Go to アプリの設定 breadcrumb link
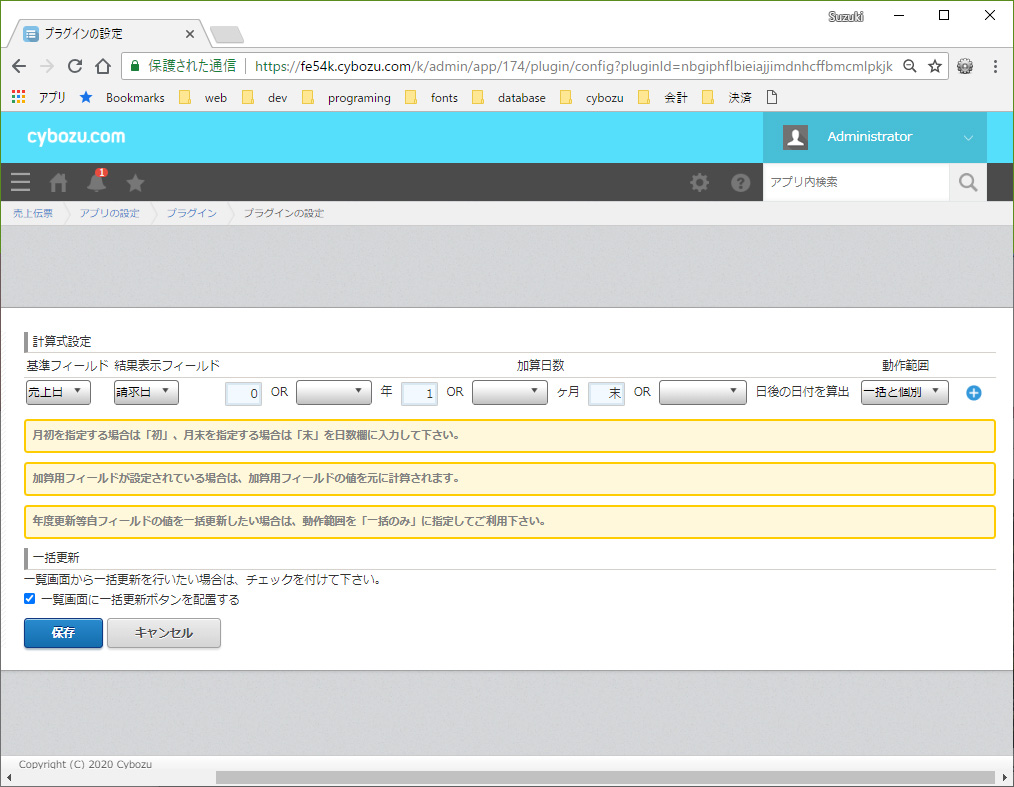The width and height of the screenshot is (1014, 787). [x=109, y=213]
